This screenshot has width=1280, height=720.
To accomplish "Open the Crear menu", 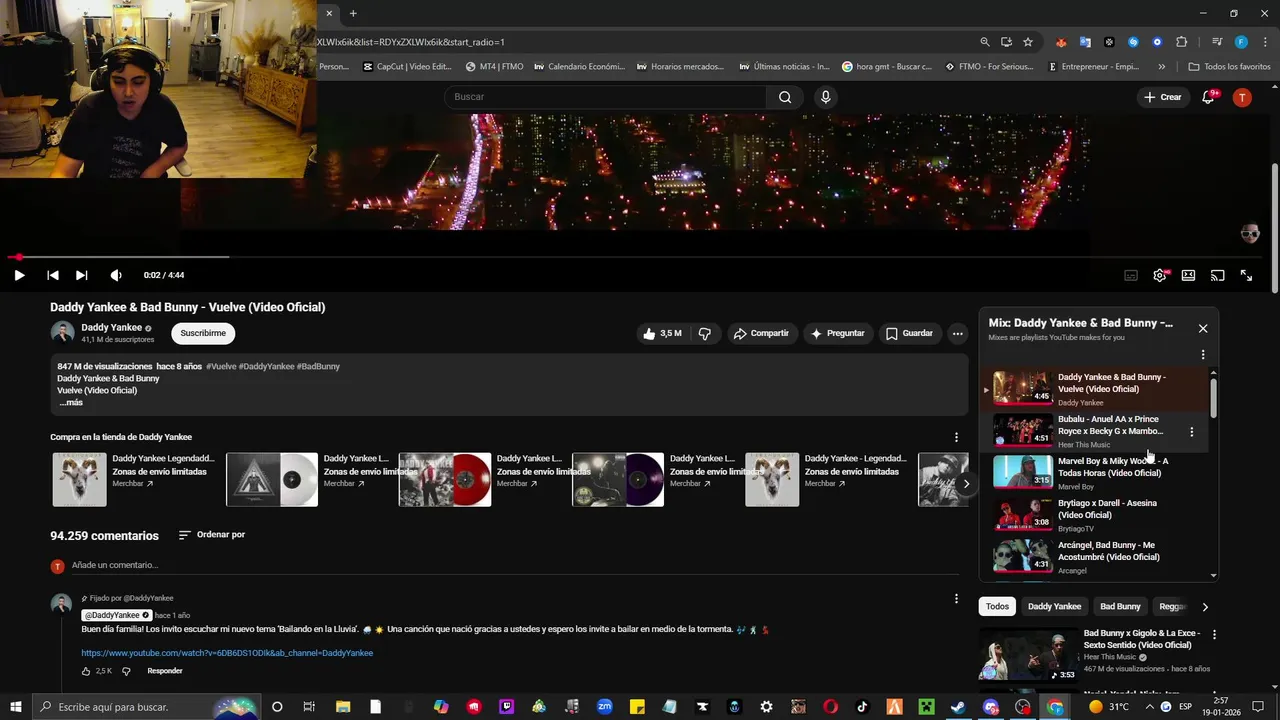I will [x=1163, y=97].
